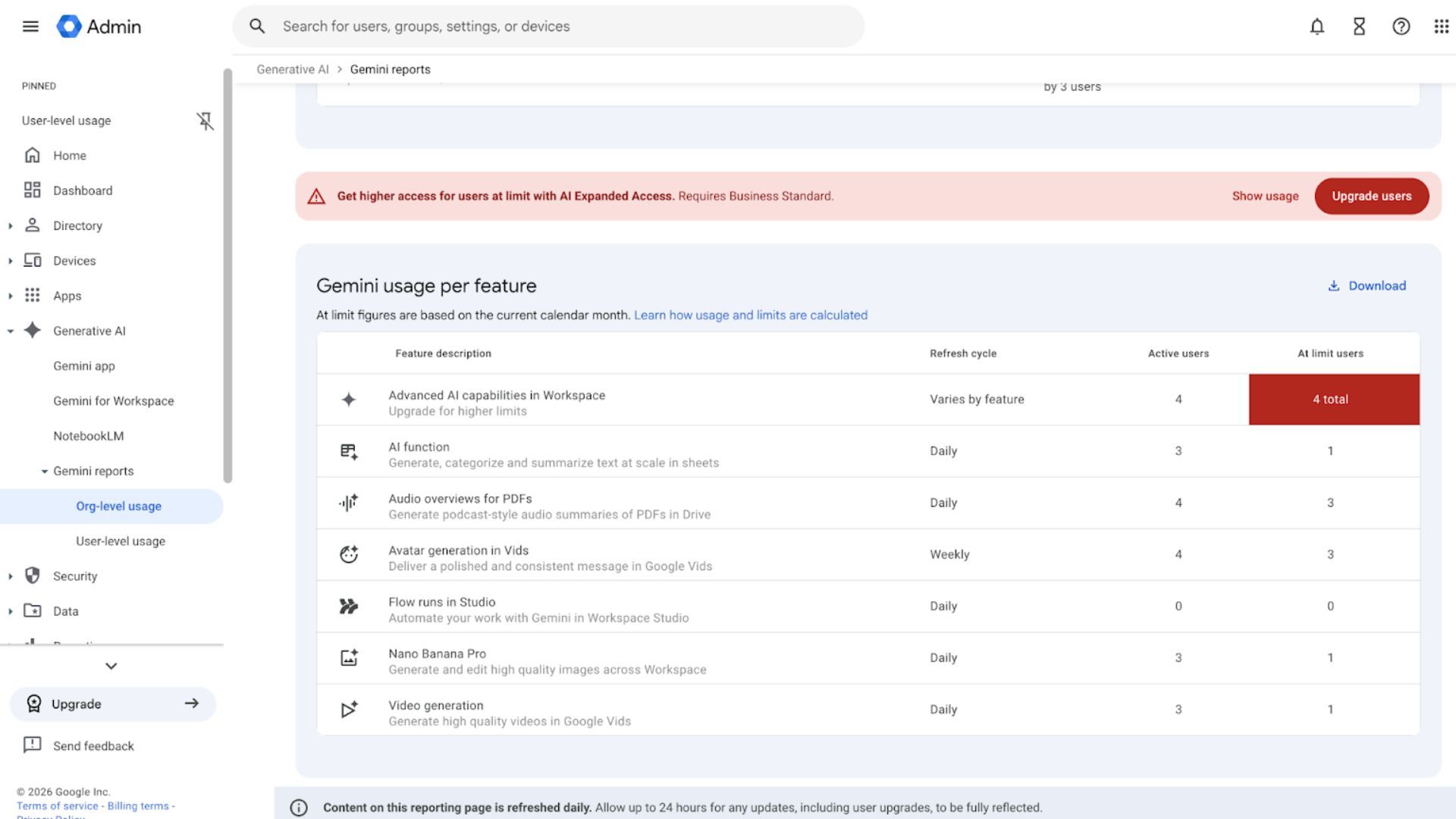
Task: Click the show more chevron in sidebar
Action: 111,666
